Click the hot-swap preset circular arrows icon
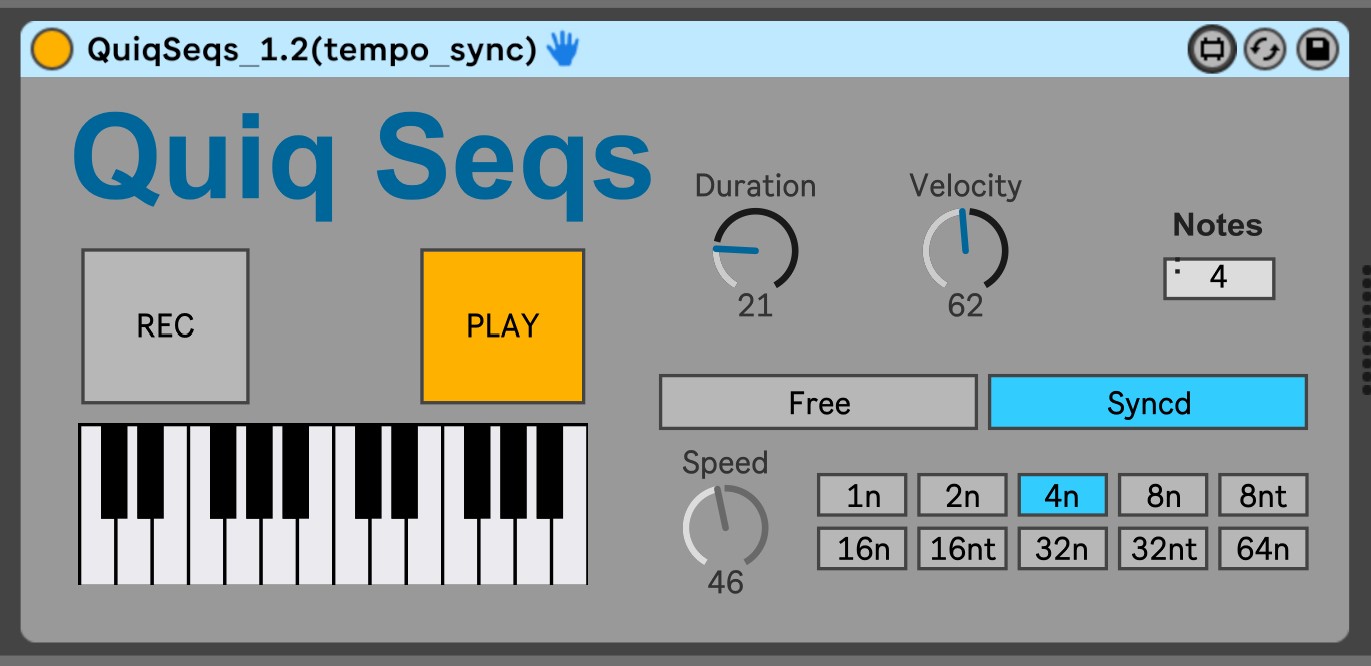The image size is (1371, 666). point(1264,49)
